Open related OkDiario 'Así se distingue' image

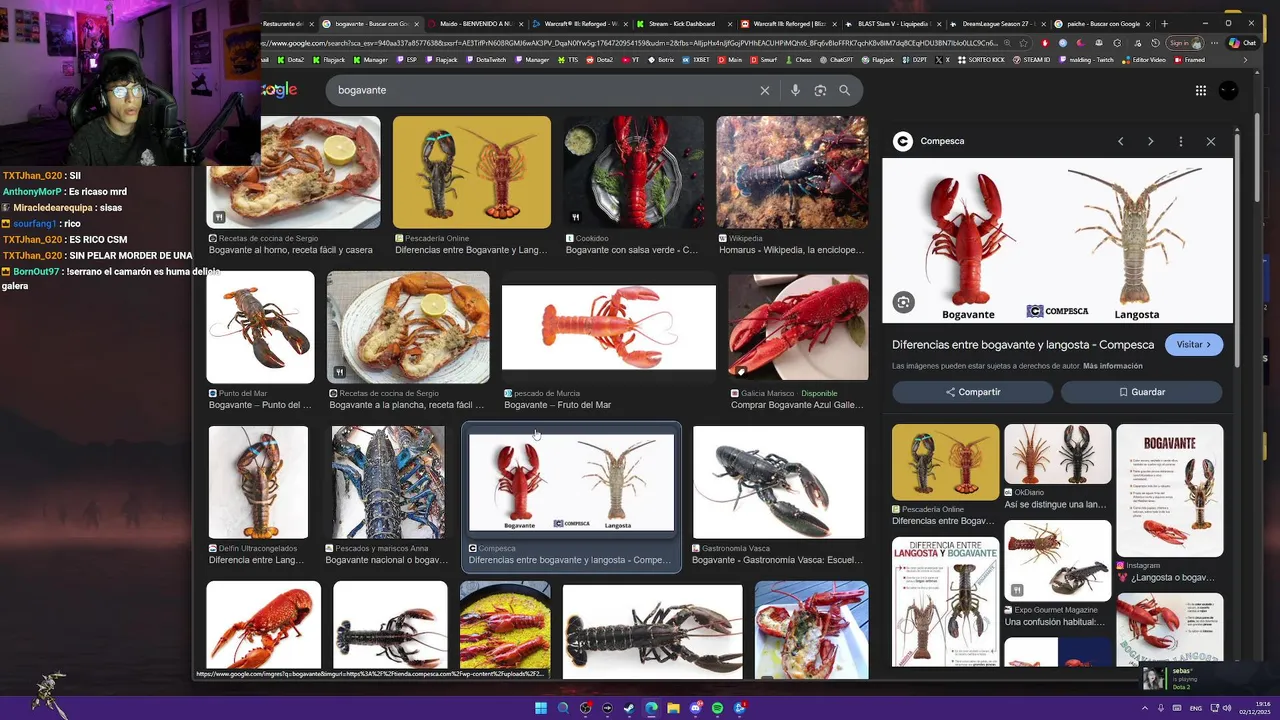pos(1057,454)
